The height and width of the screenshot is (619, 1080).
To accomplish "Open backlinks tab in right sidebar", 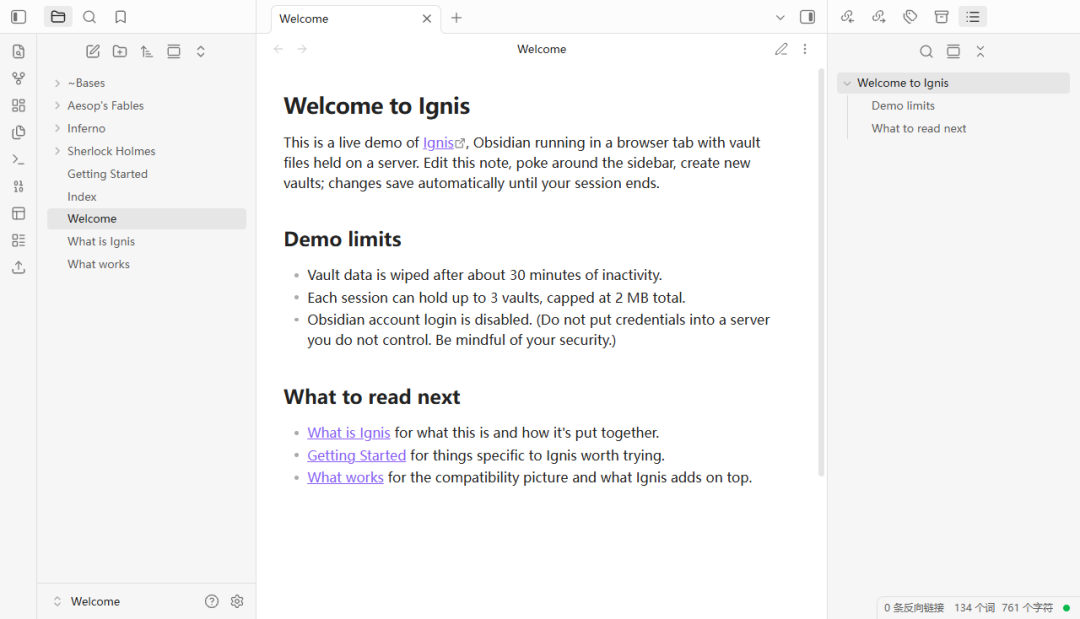I will coord(848,17).
